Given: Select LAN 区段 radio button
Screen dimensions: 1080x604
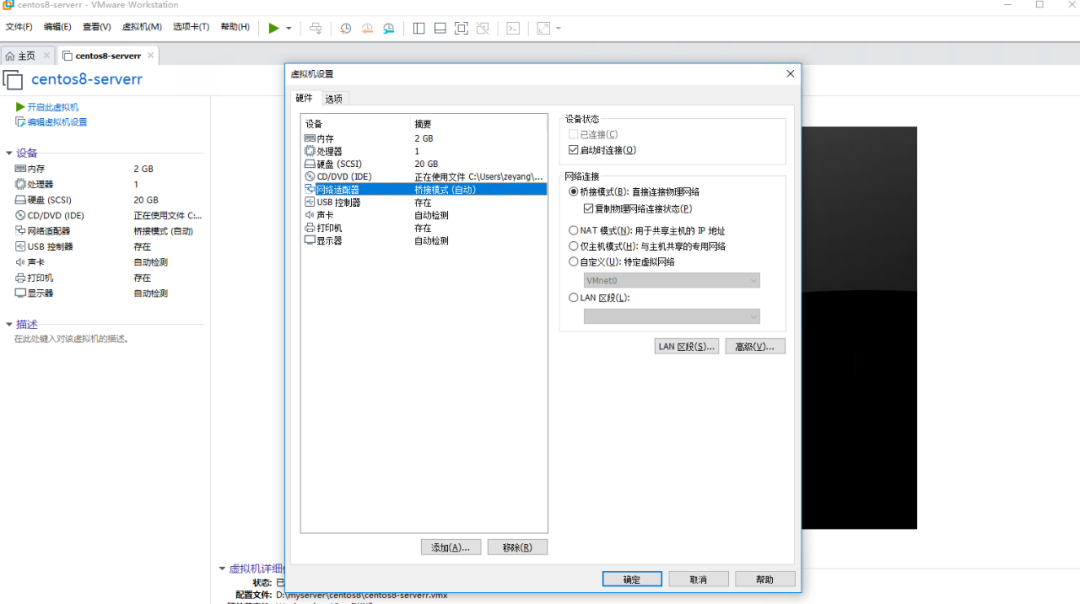Looking at the screenshot, I should coord(573,298).
